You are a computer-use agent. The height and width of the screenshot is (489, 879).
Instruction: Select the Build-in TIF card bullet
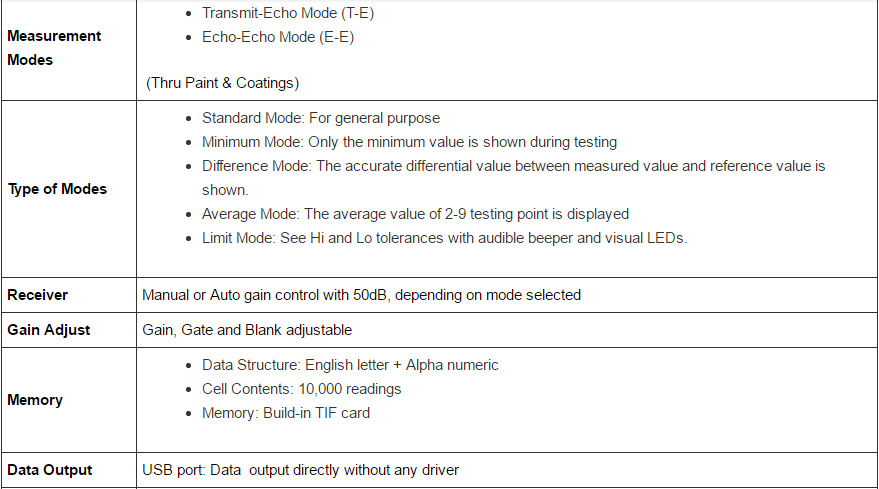(286, 413)
